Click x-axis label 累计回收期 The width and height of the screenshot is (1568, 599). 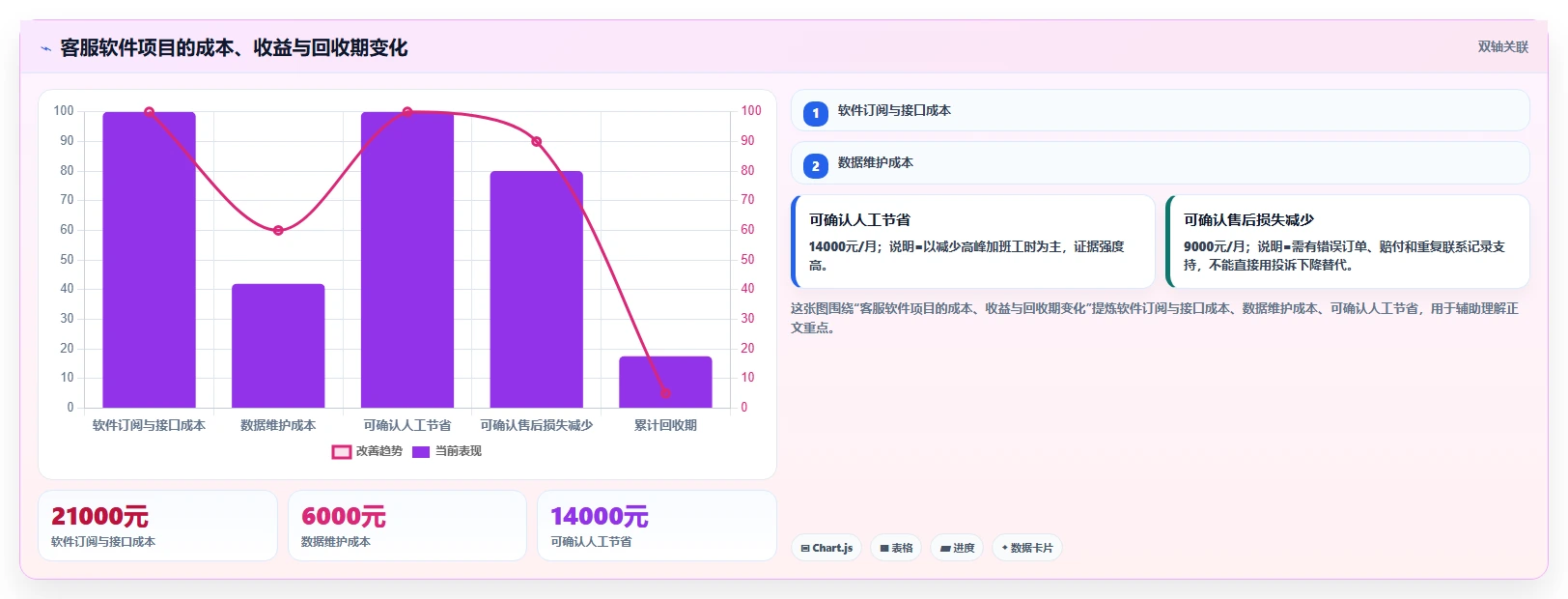(x=665, y=425)
